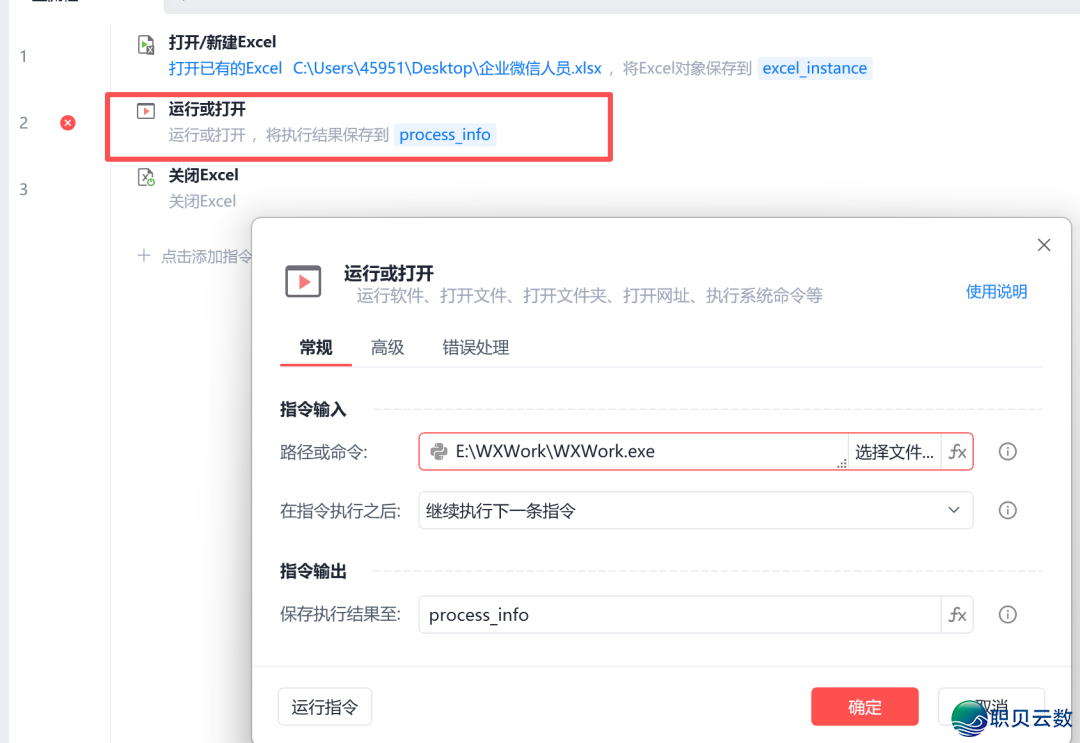Open the 使用说明 link
1080x743 pixels.
pos(996,291)
